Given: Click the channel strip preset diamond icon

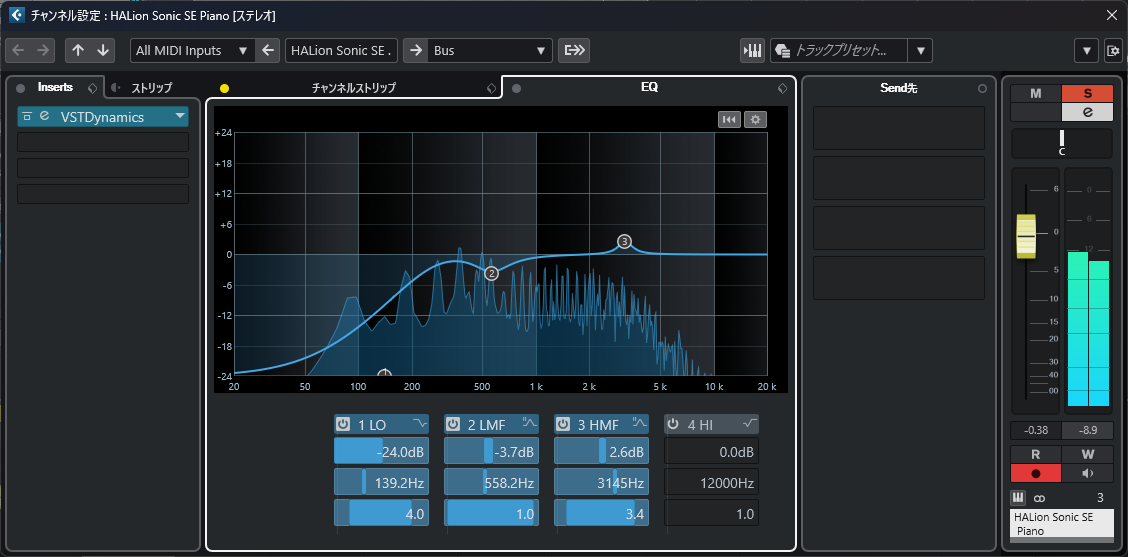Looking at the screenshot, I should click(491, 89).
